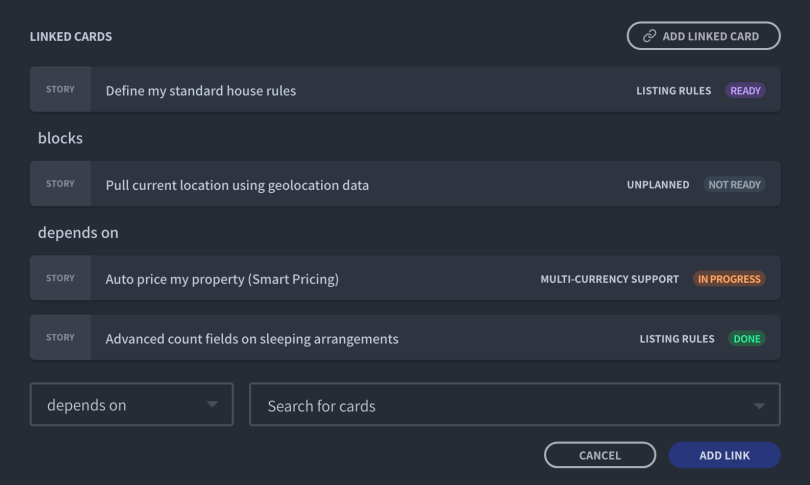The width and height of the screenshot is (810, 485).
Task: Click the Search for cards field
Action: coord(515,404)
